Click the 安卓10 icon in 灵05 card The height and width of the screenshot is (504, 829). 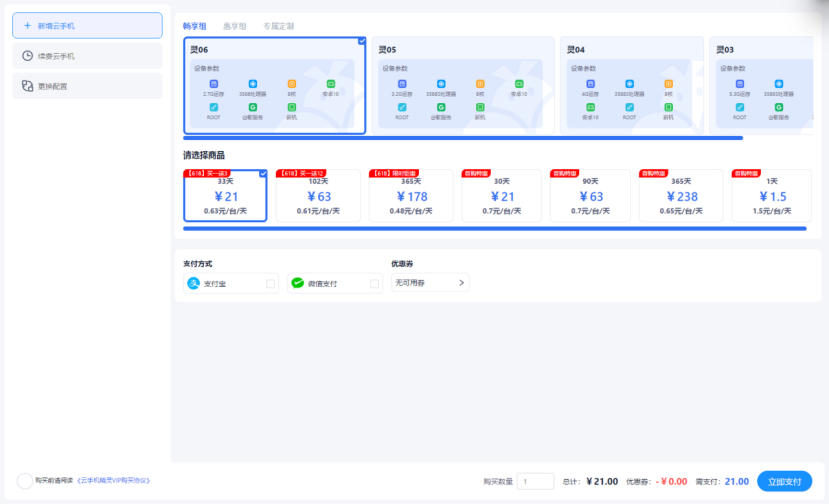[x=519, y=83]
